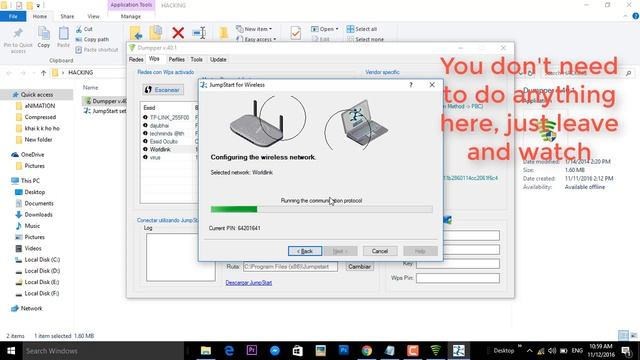640x360 pixels.
Task: Open the Action Center notification icon
Action: pos(627,351)
